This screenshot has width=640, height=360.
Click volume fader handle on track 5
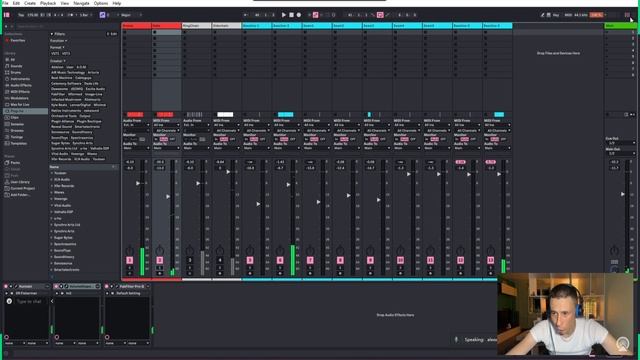click(x=258, y=204)
